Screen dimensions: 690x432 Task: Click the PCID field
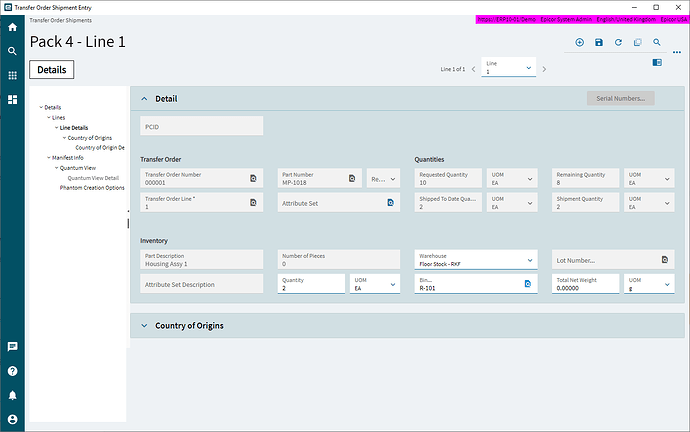[202, 126]
